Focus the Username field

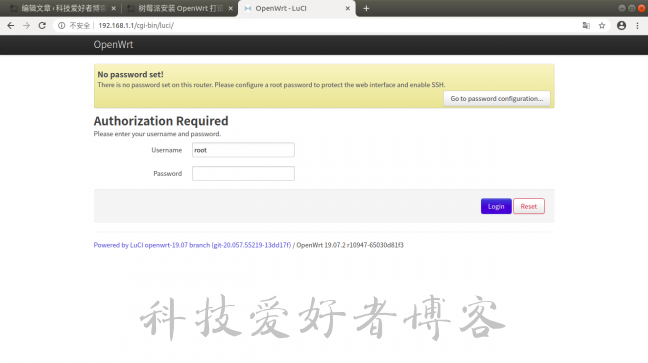pos(243,150)
